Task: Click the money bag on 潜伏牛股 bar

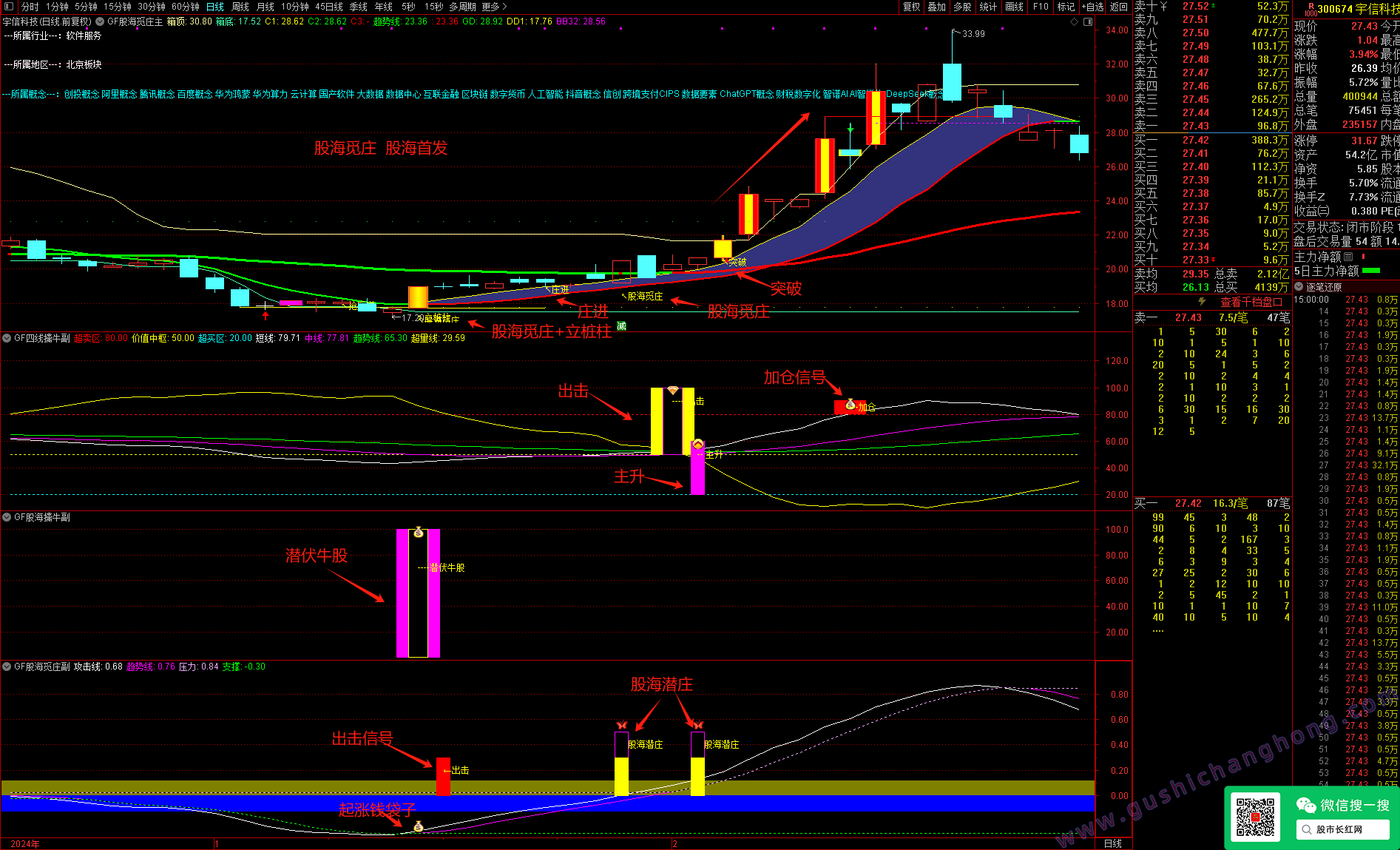Action: click(x=419, y=532)
